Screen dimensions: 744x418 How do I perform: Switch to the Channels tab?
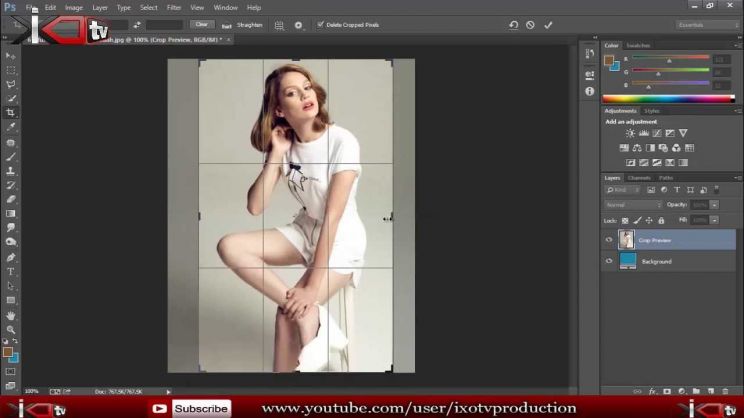(638, 178)
